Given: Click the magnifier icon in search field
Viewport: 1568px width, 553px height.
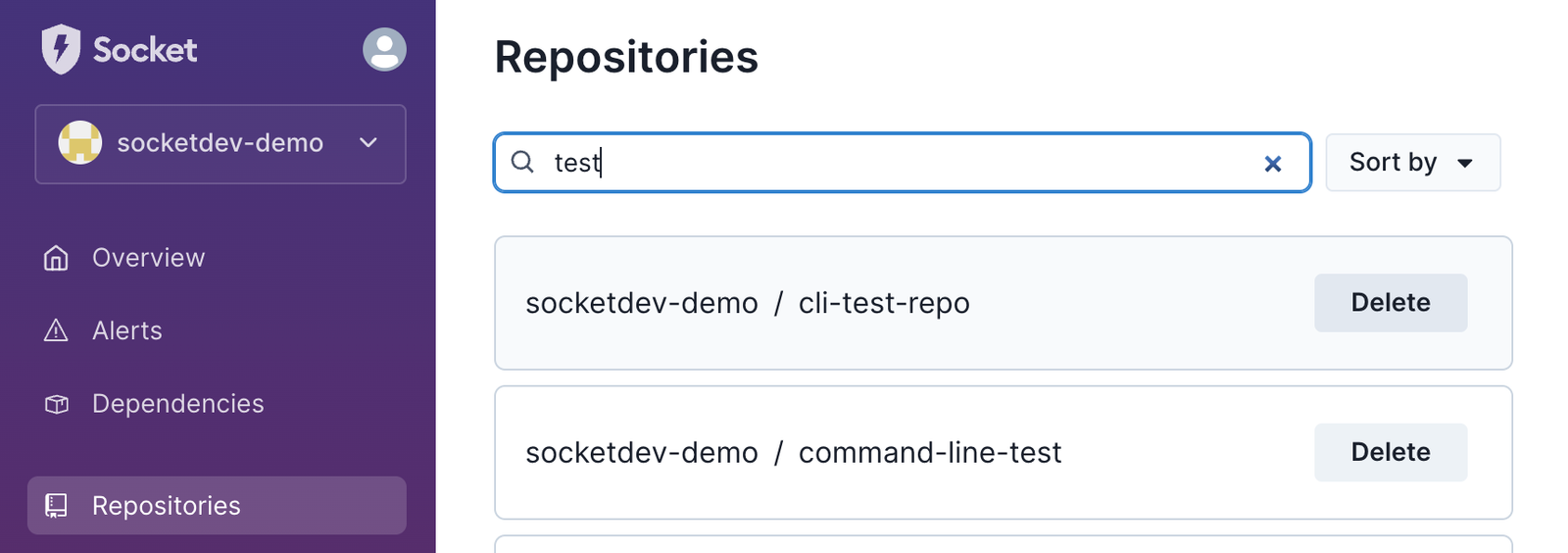Looking at the screenshot, I should point(523,162).
